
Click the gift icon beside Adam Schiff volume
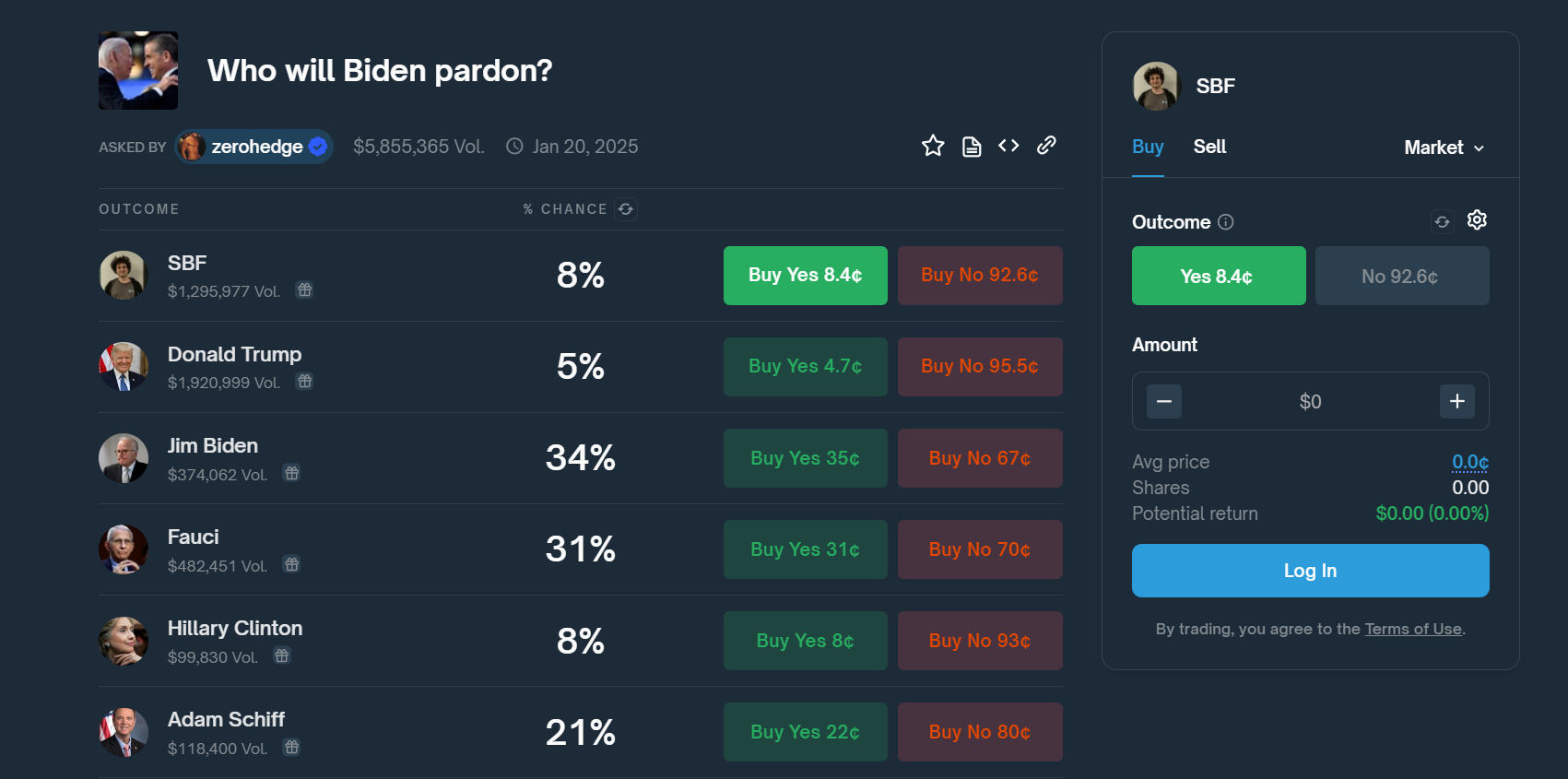tap(291, 748)
